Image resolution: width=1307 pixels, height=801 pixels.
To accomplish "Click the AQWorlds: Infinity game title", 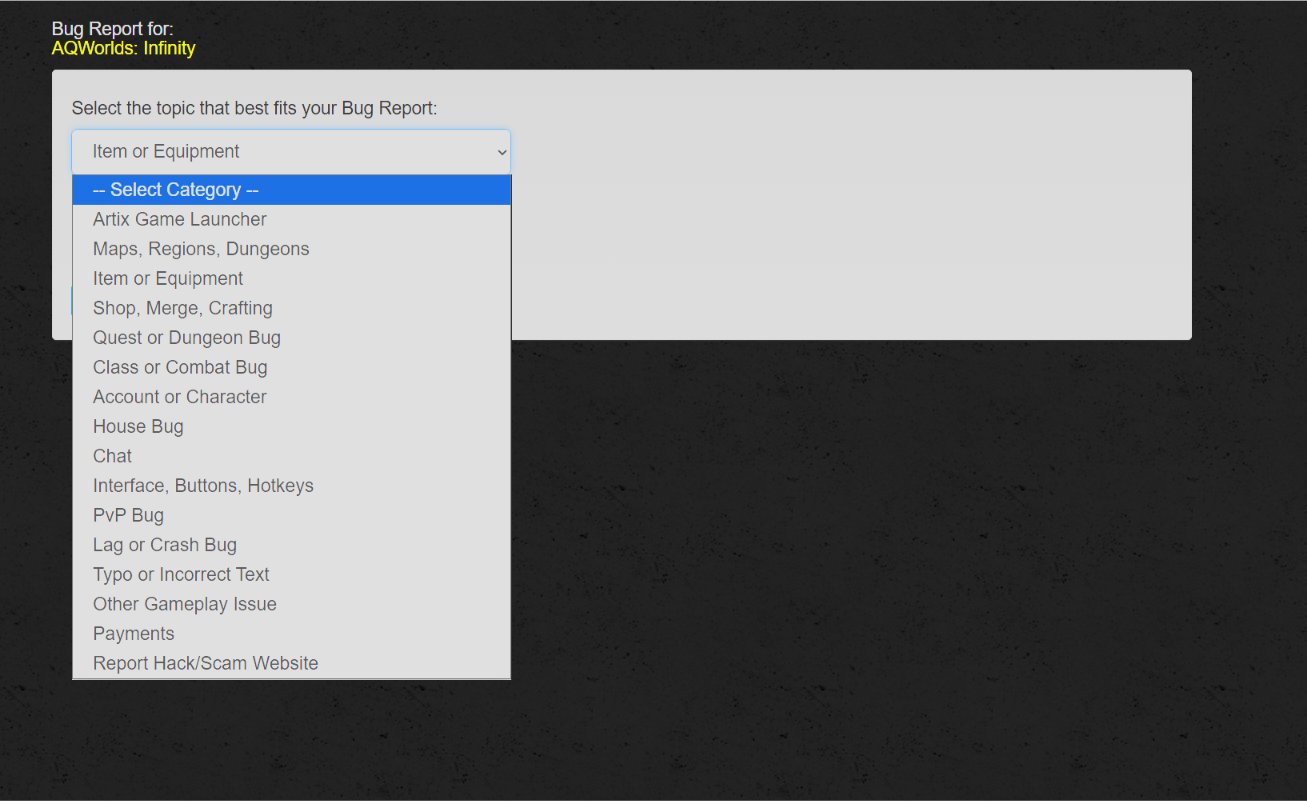I will pos(124,48).
